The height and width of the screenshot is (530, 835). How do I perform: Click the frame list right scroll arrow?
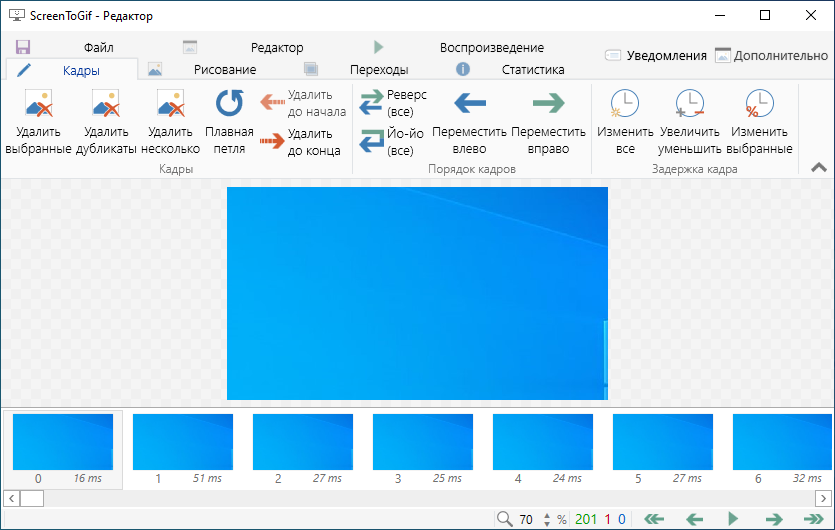pos(823,499)
